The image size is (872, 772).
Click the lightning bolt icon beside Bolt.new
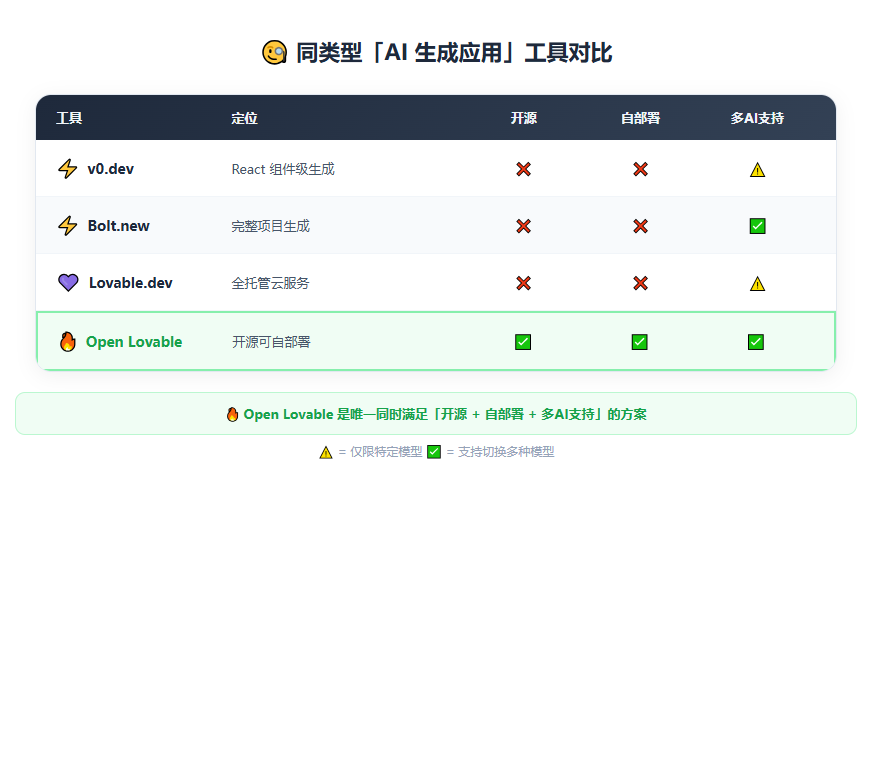point(68,226)
